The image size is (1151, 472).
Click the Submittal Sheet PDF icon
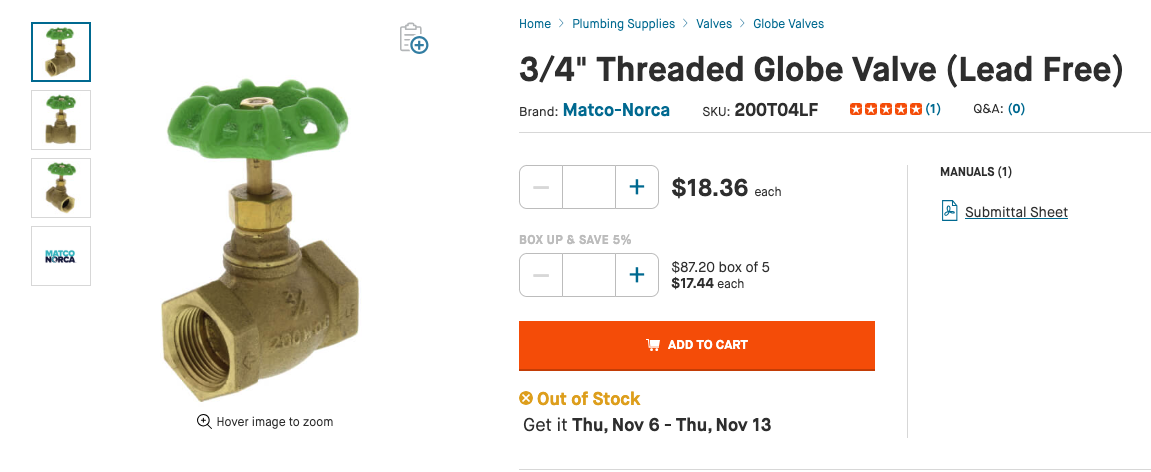[x=949, y=211]
